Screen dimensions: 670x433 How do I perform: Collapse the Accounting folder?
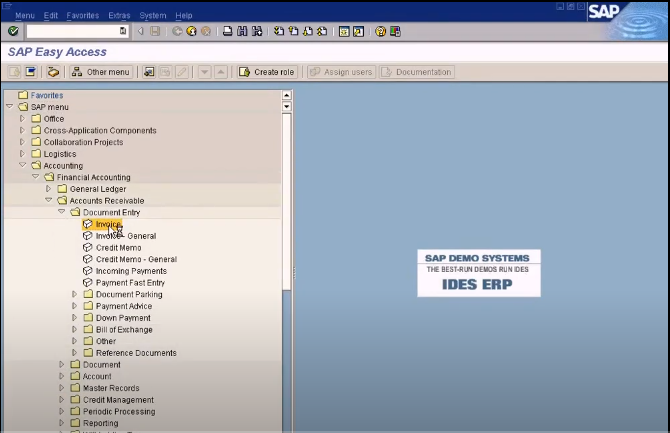(x=23, y=165)
